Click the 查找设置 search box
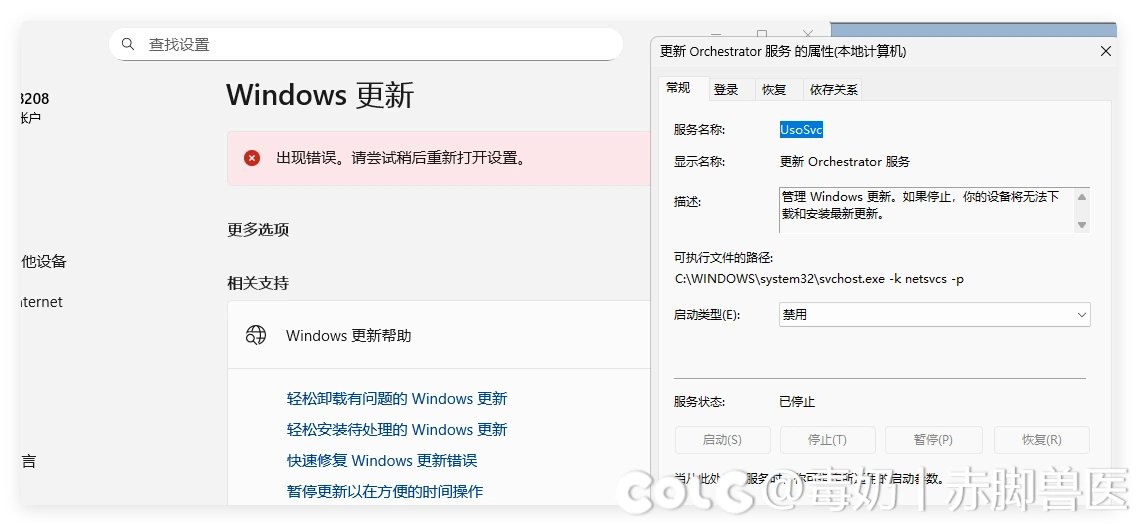Viewport: 1138px width, 526px height. 366,44
